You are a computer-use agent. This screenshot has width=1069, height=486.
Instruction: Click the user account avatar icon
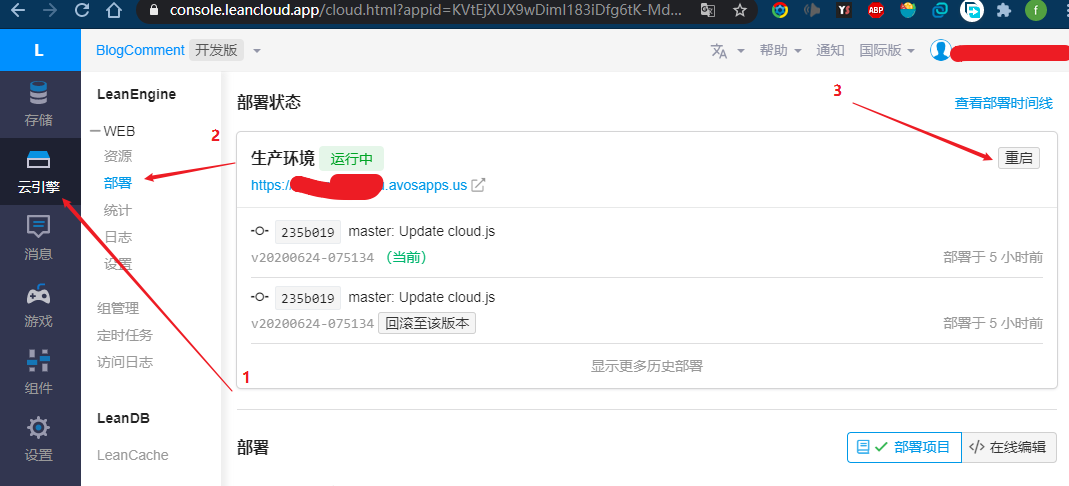tap(941, 50)
